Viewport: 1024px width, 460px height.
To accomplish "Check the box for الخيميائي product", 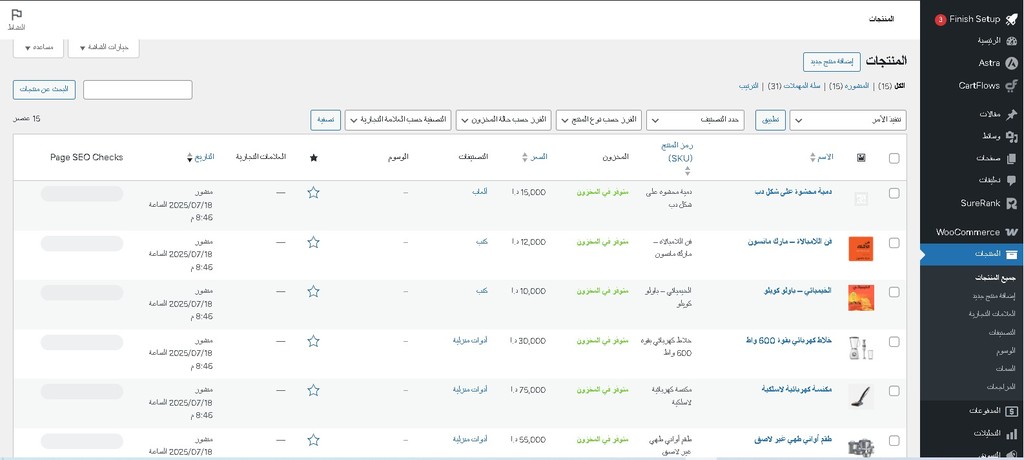I will [x=894, y=292].
